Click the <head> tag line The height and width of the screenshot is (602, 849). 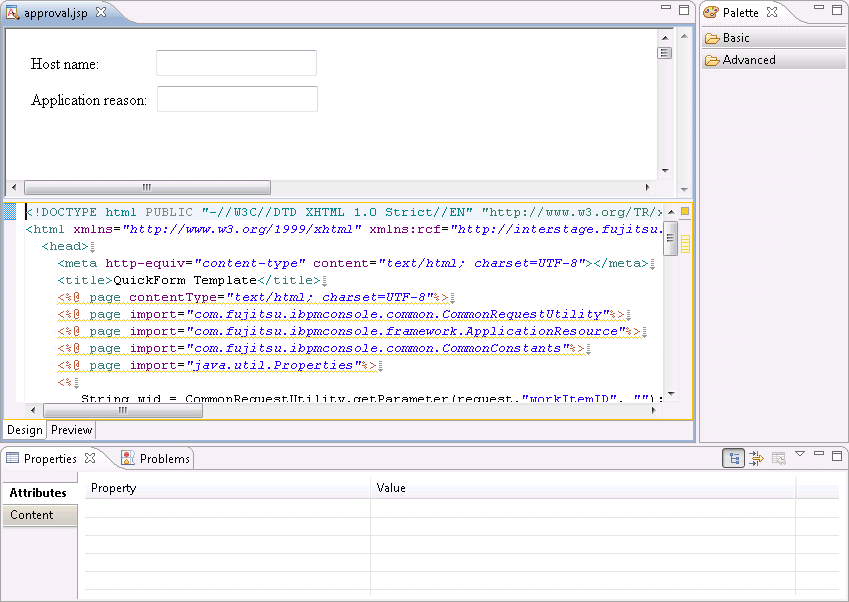[65, 246]
